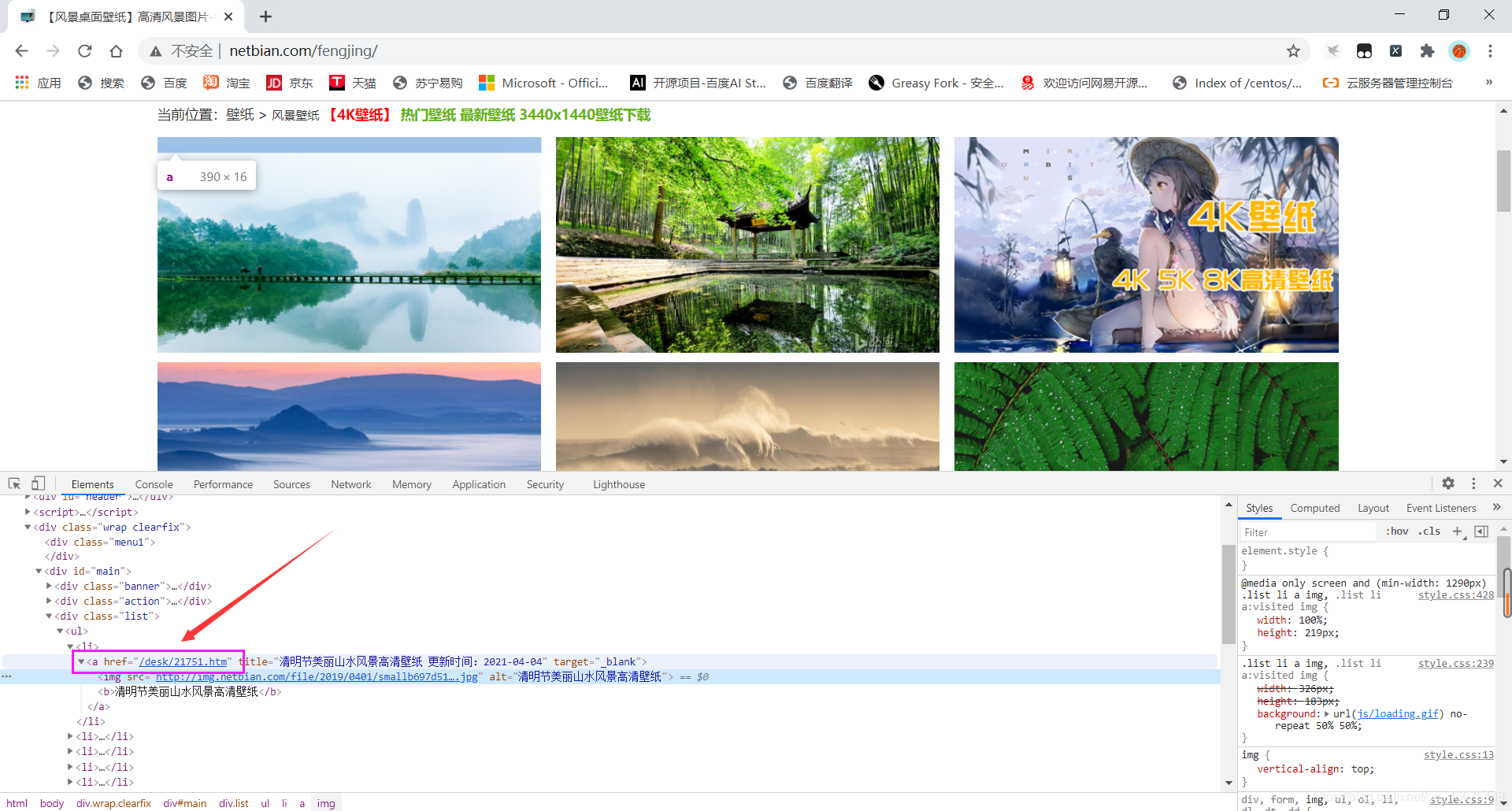
Task: Open the 应用 apps bookmark grid
Action: (x=38, y=83)
